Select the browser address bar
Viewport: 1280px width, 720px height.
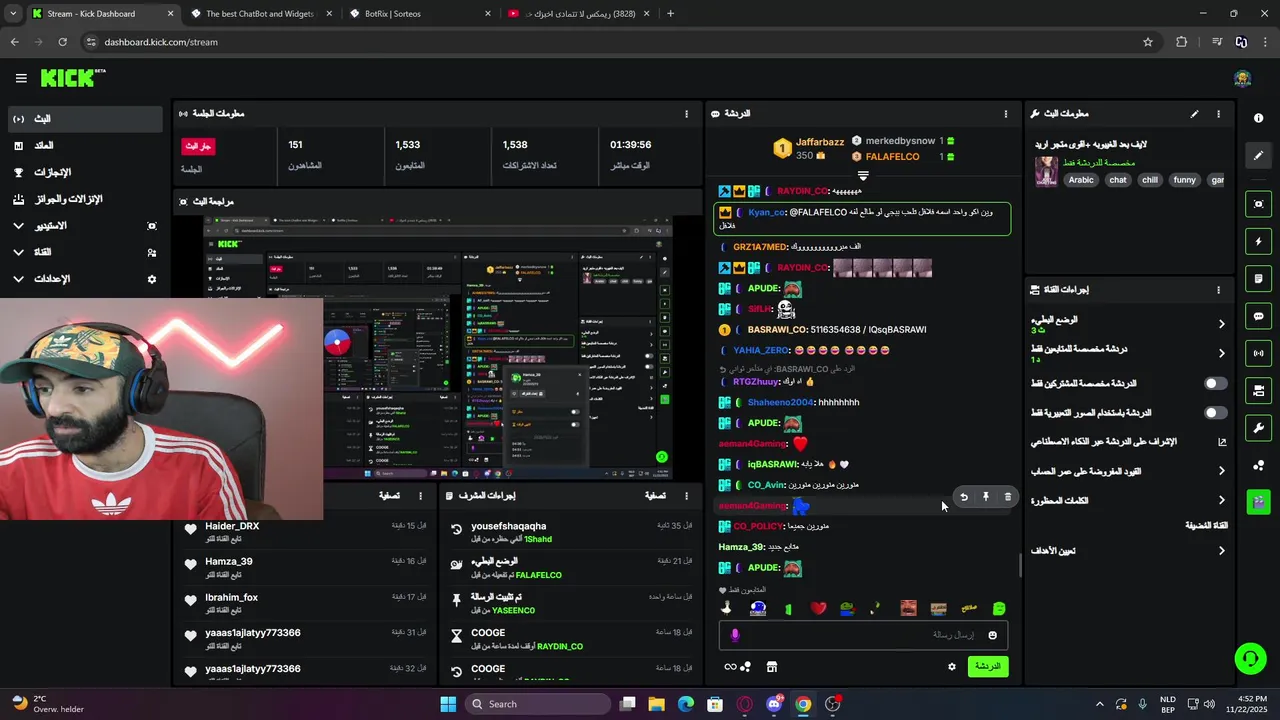click(x=618, y=42)
